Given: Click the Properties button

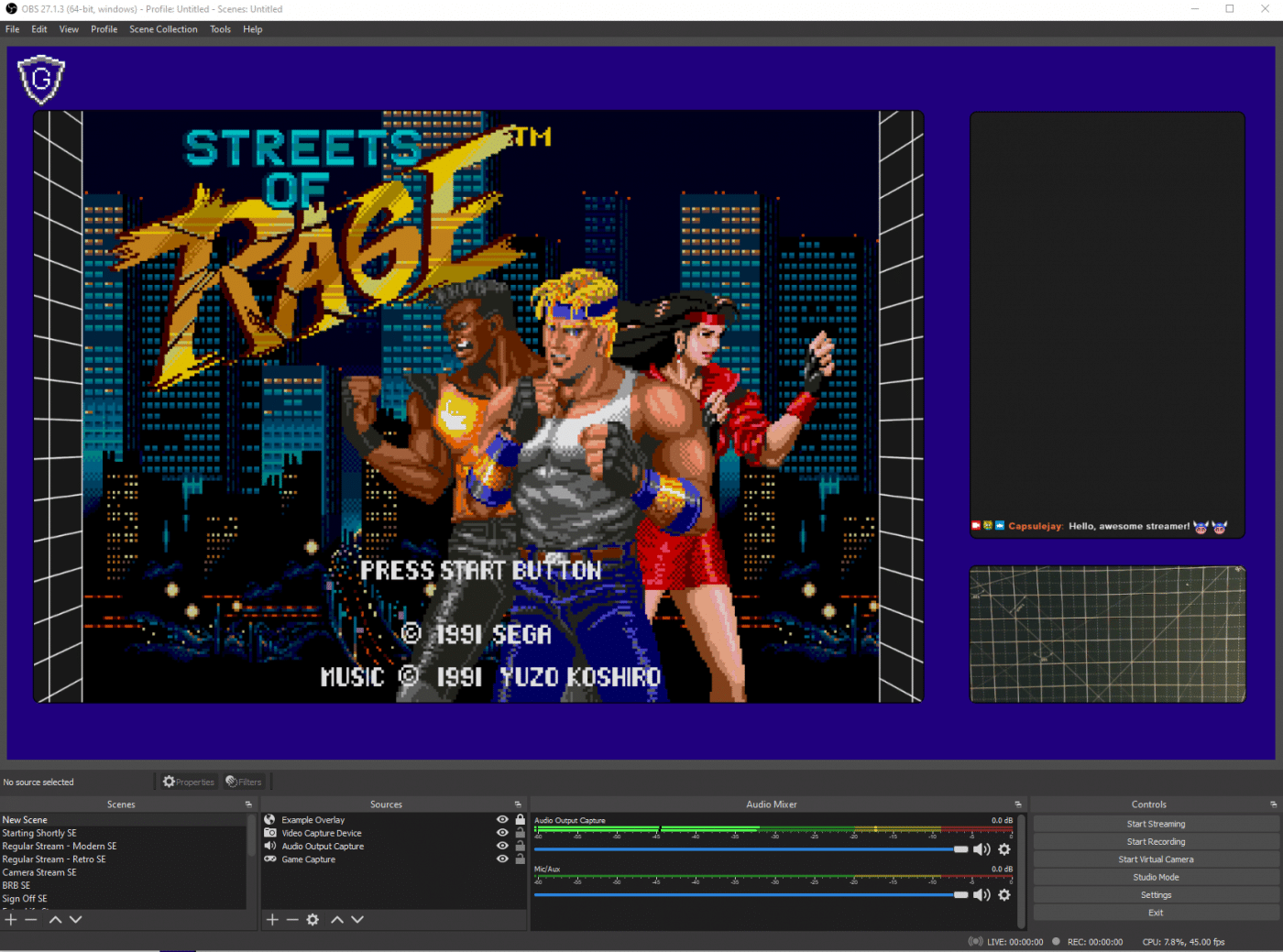Looking at the screenshot, I should (188, 782).
